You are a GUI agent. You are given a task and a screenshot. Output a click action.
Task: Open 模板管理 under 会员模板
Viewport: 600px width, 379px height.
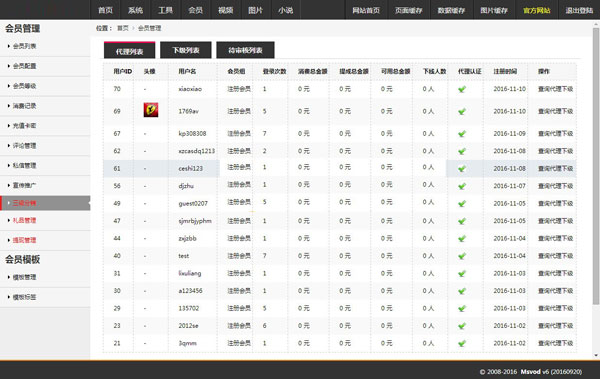(24, 277)
